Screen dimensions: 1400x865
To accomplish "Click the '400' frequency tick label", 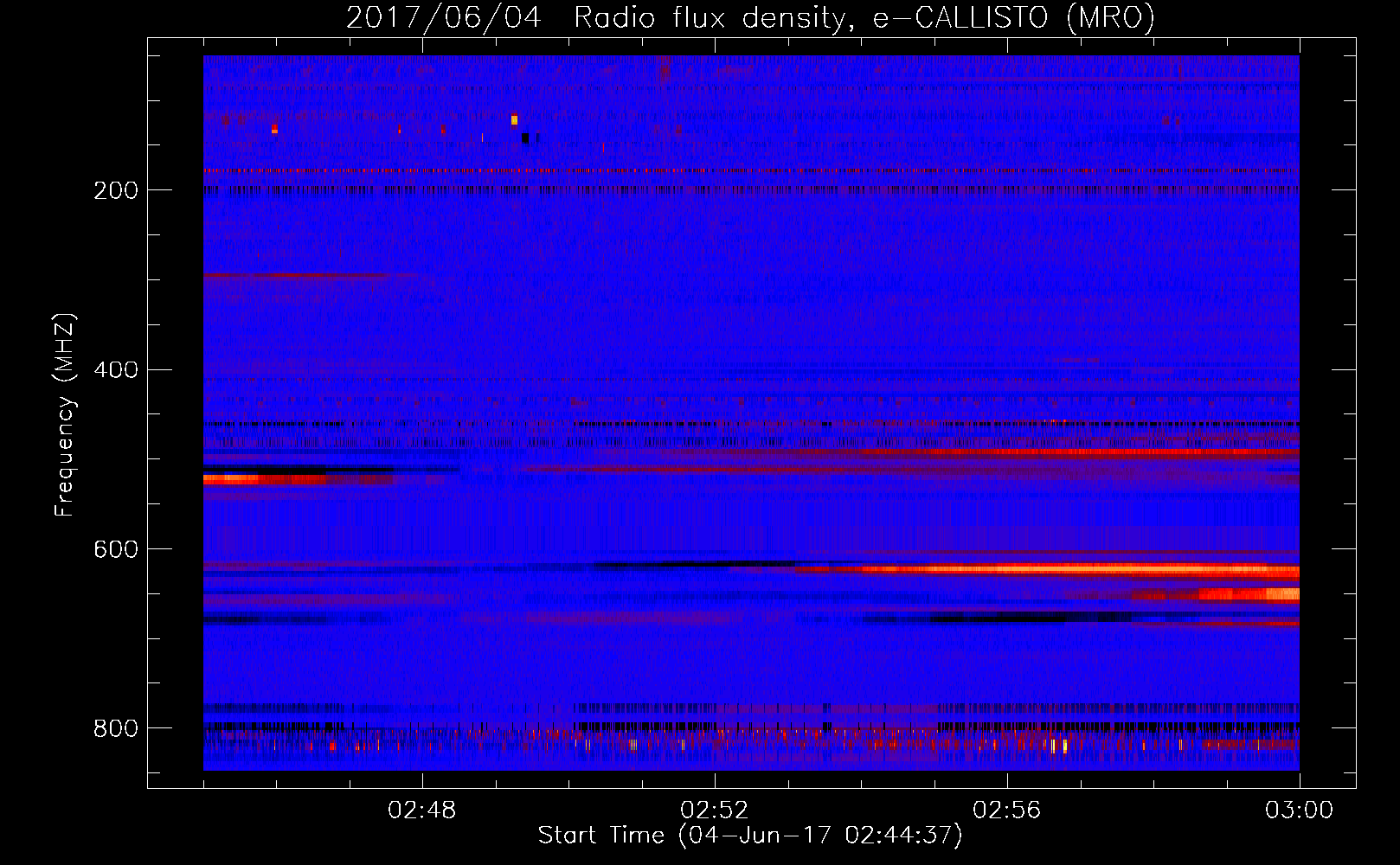I will coord(116,370).
